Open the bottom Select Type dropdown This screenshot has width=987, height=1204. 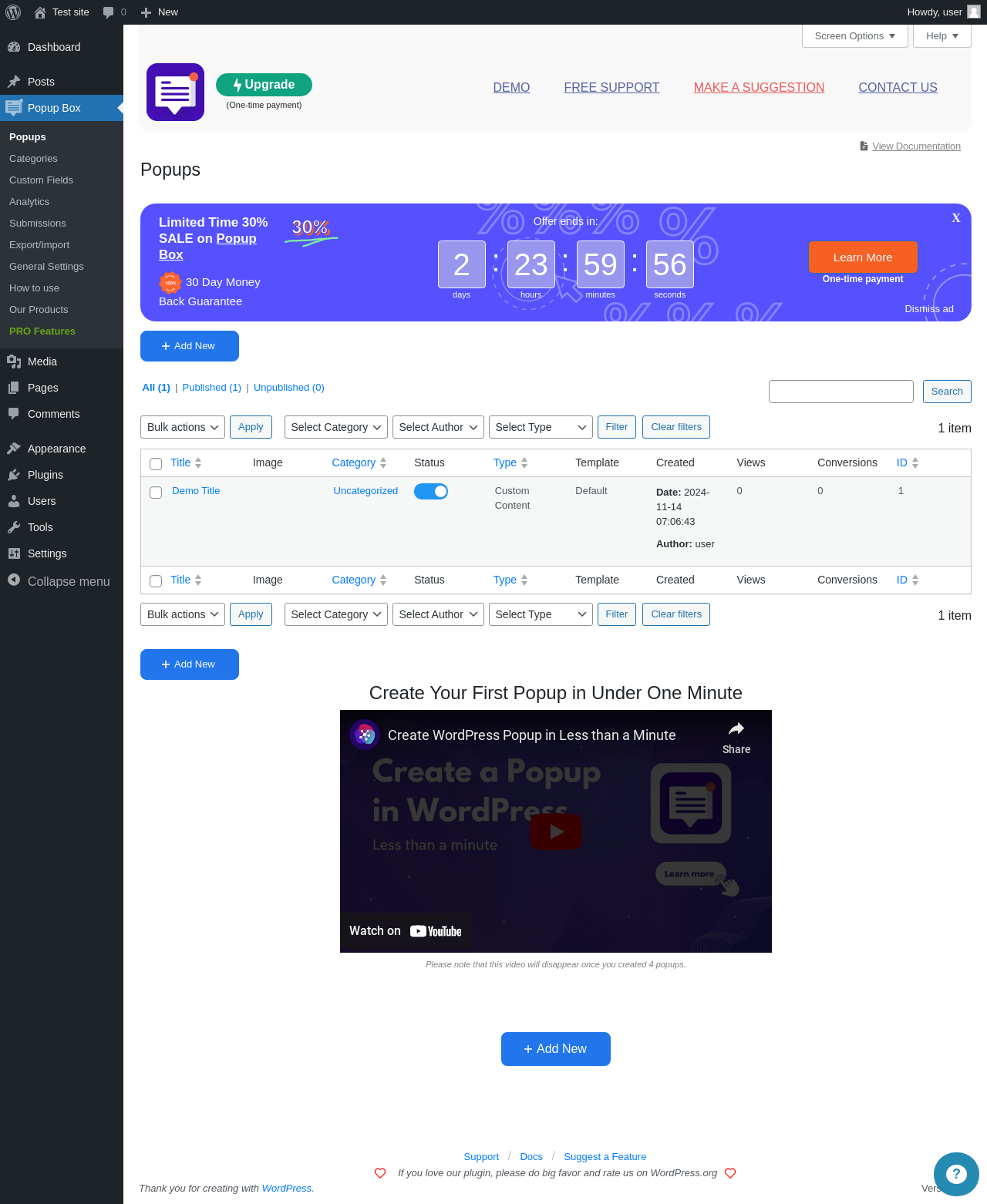(541, 614)
